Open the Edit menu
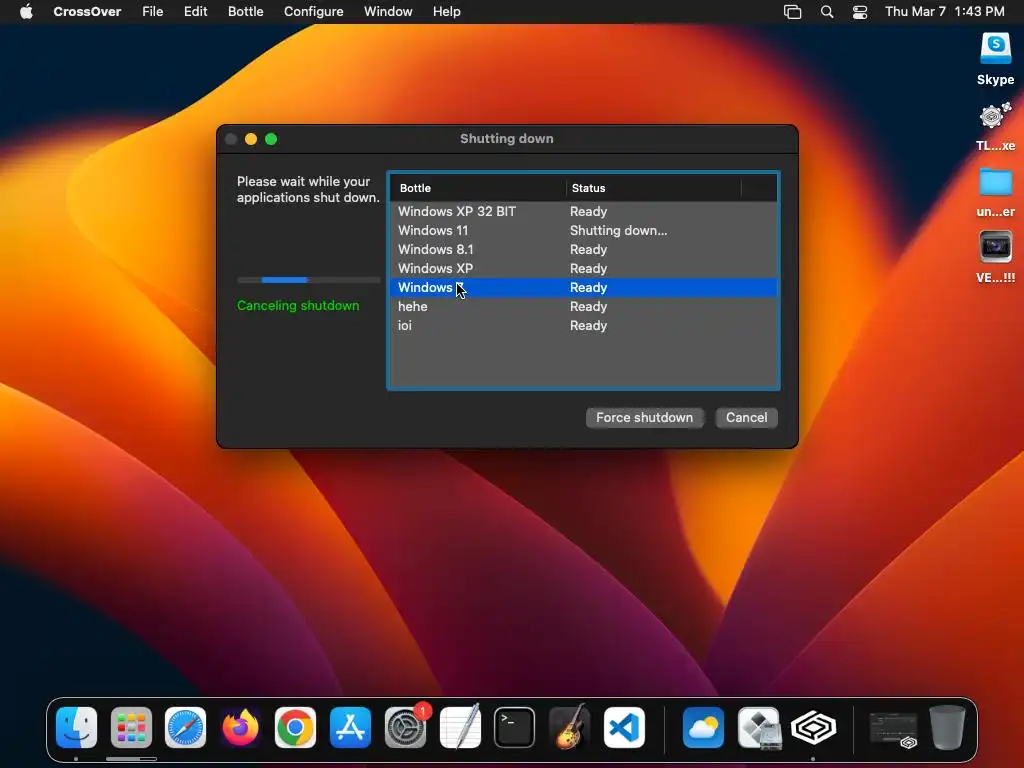Screen dimensions: 1024x768 (195, 12)
